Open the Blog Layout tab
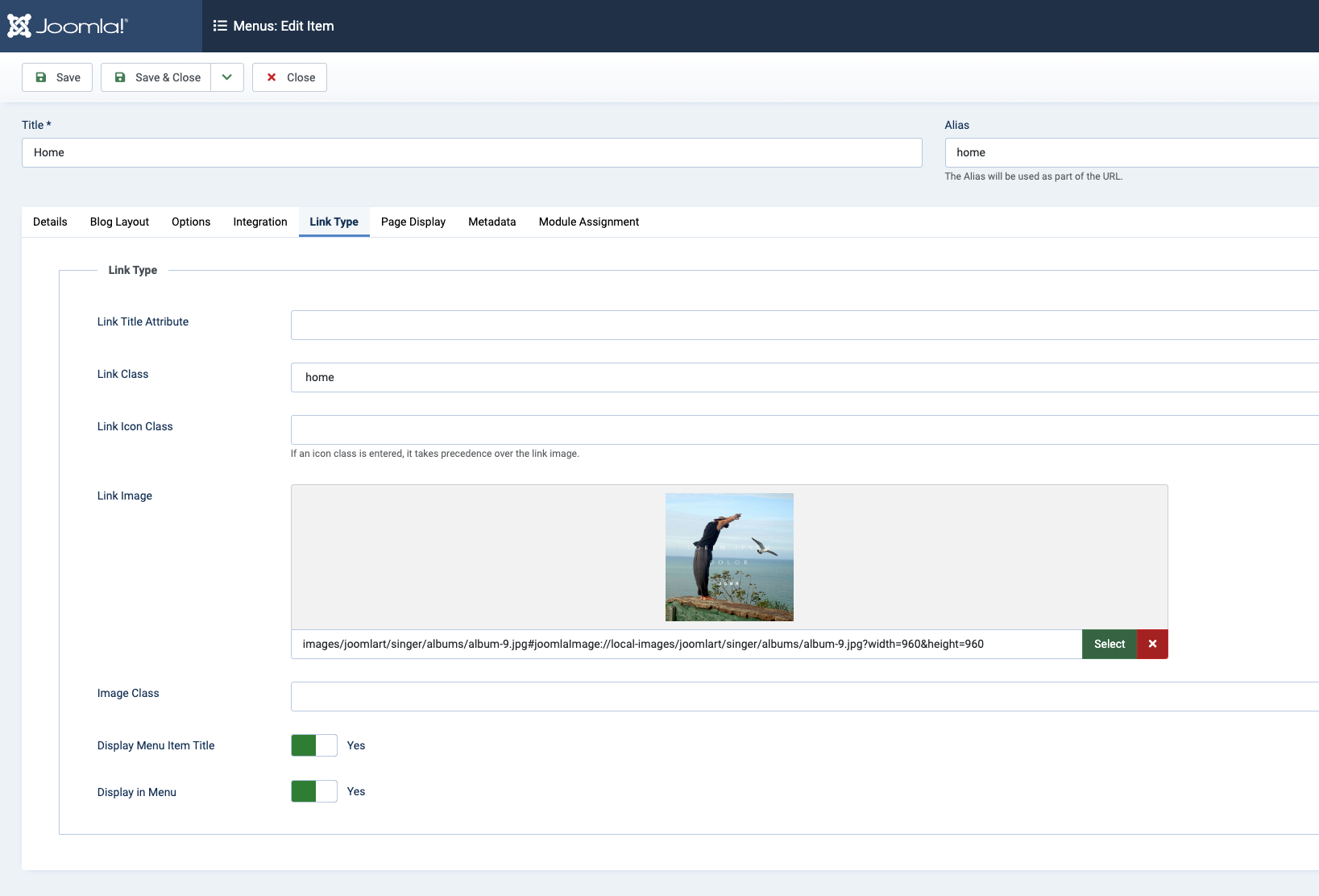 point(119,222)
